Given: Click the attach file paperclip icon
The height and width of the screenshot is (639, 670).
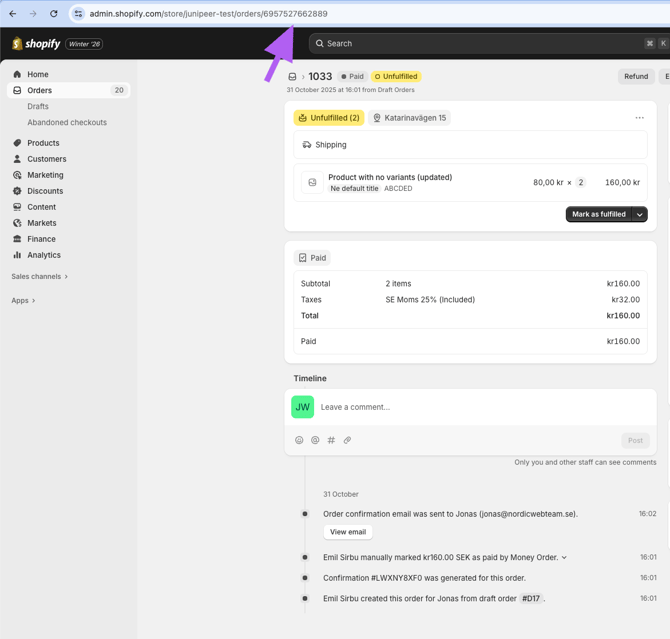Looking at the screenshot, I should click(x=347, y=440).
